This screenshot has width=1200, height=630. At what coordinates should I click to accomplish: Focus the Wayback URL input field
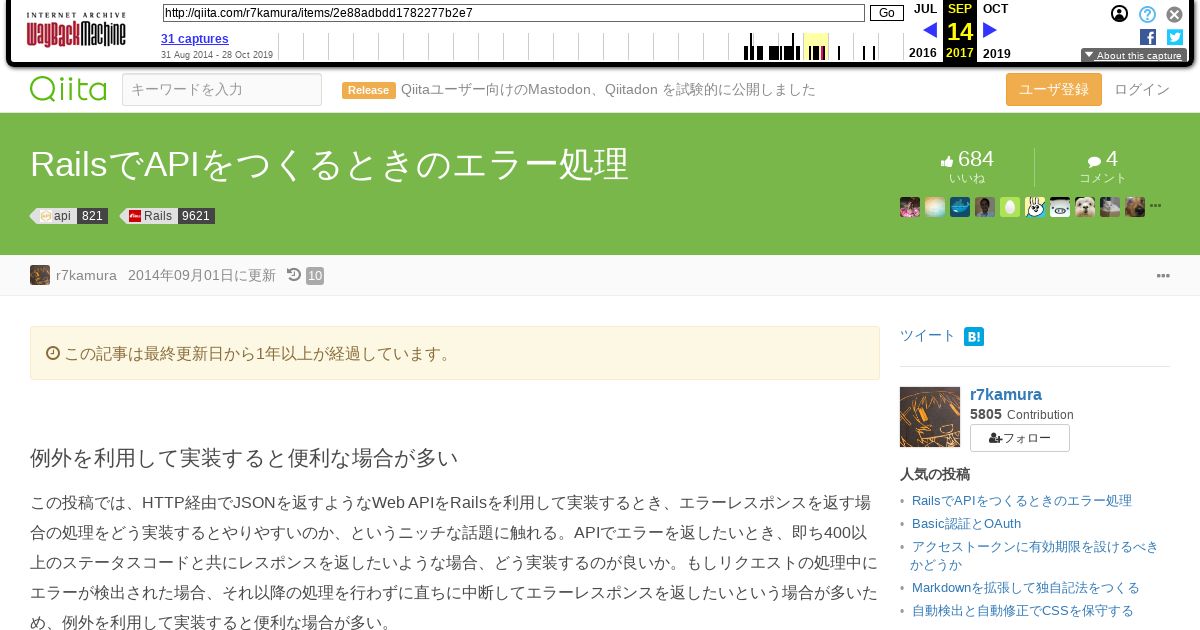[x=513, y=13]
